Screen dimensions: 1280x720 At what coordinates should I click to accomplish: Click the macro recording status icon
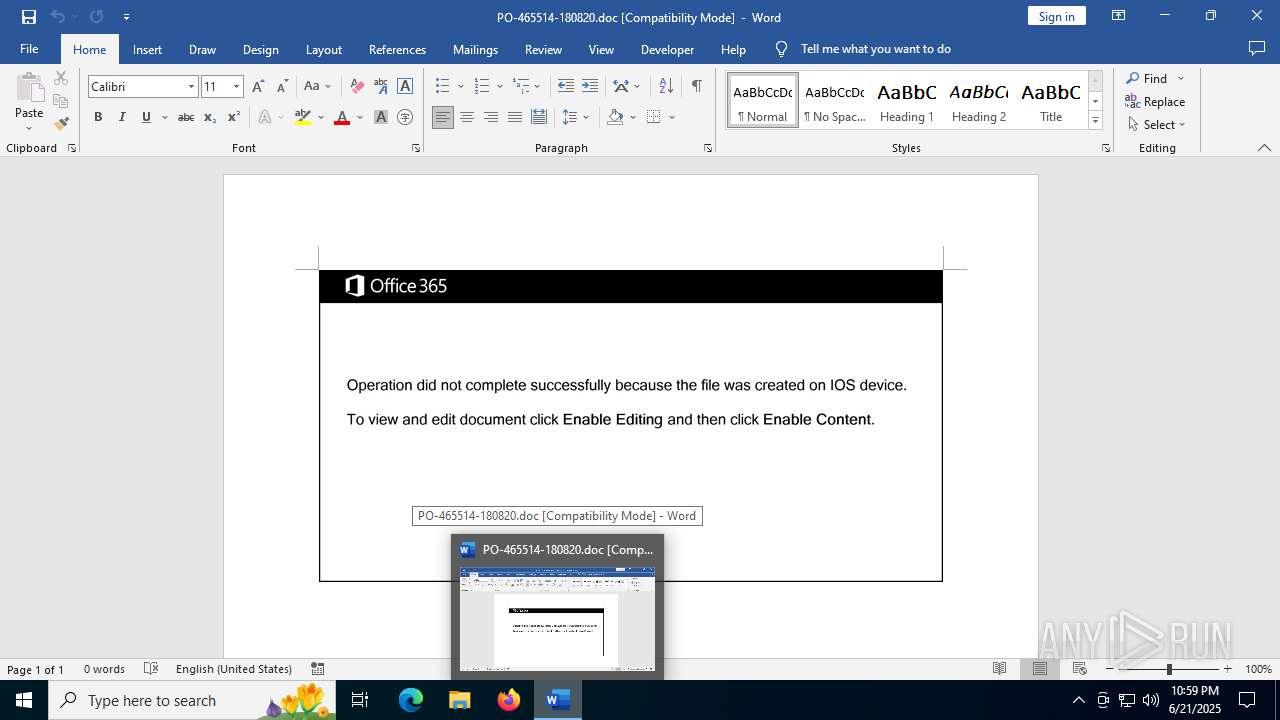tap(318, 669)
